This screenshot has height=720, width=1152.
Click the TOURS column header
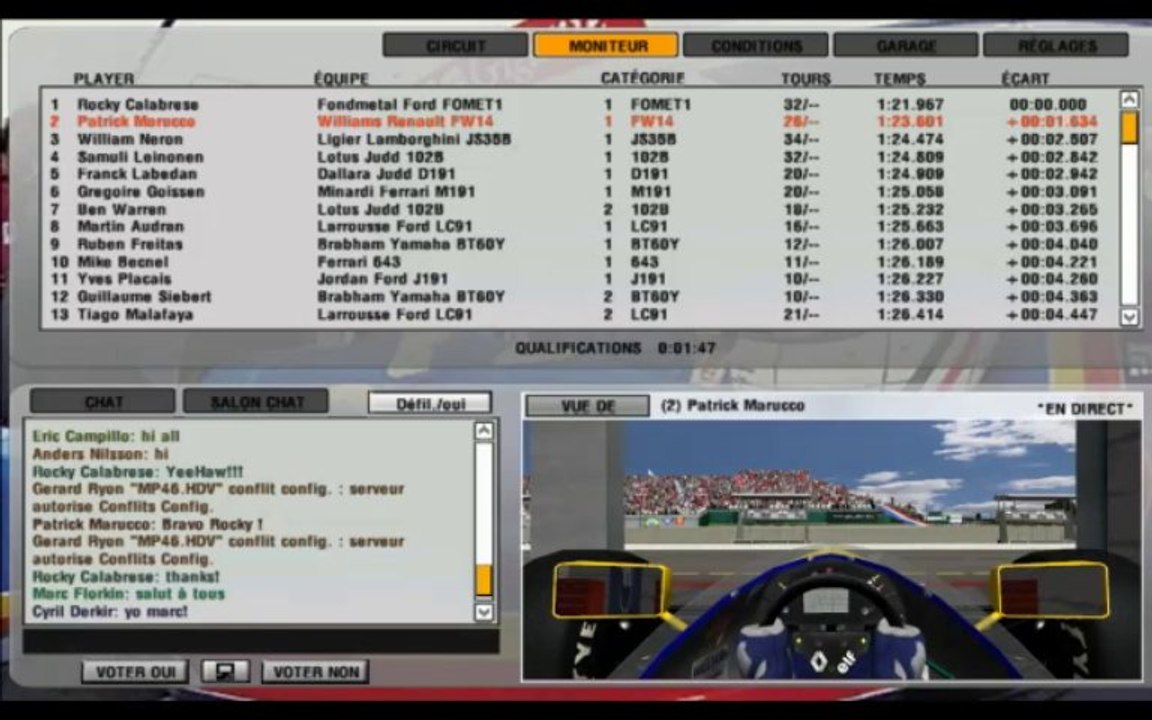(x=806, y=79)
